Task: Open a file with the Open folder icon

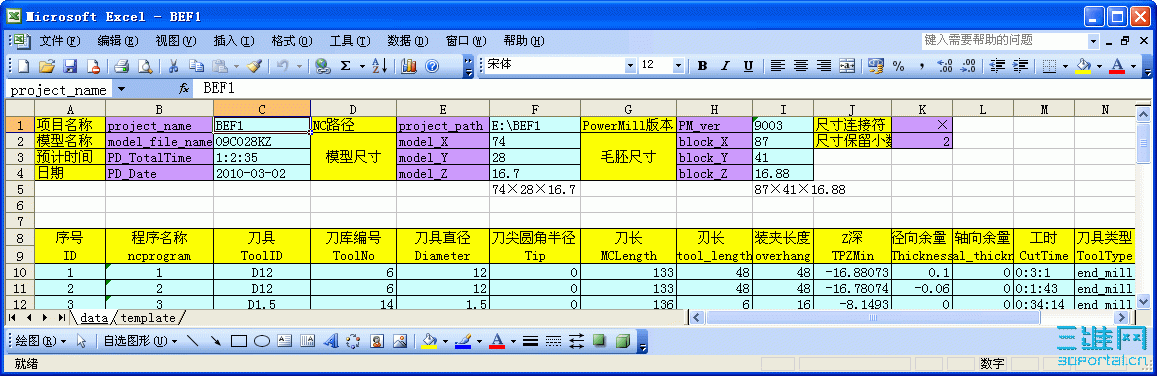Action: [x=46, y=66]
